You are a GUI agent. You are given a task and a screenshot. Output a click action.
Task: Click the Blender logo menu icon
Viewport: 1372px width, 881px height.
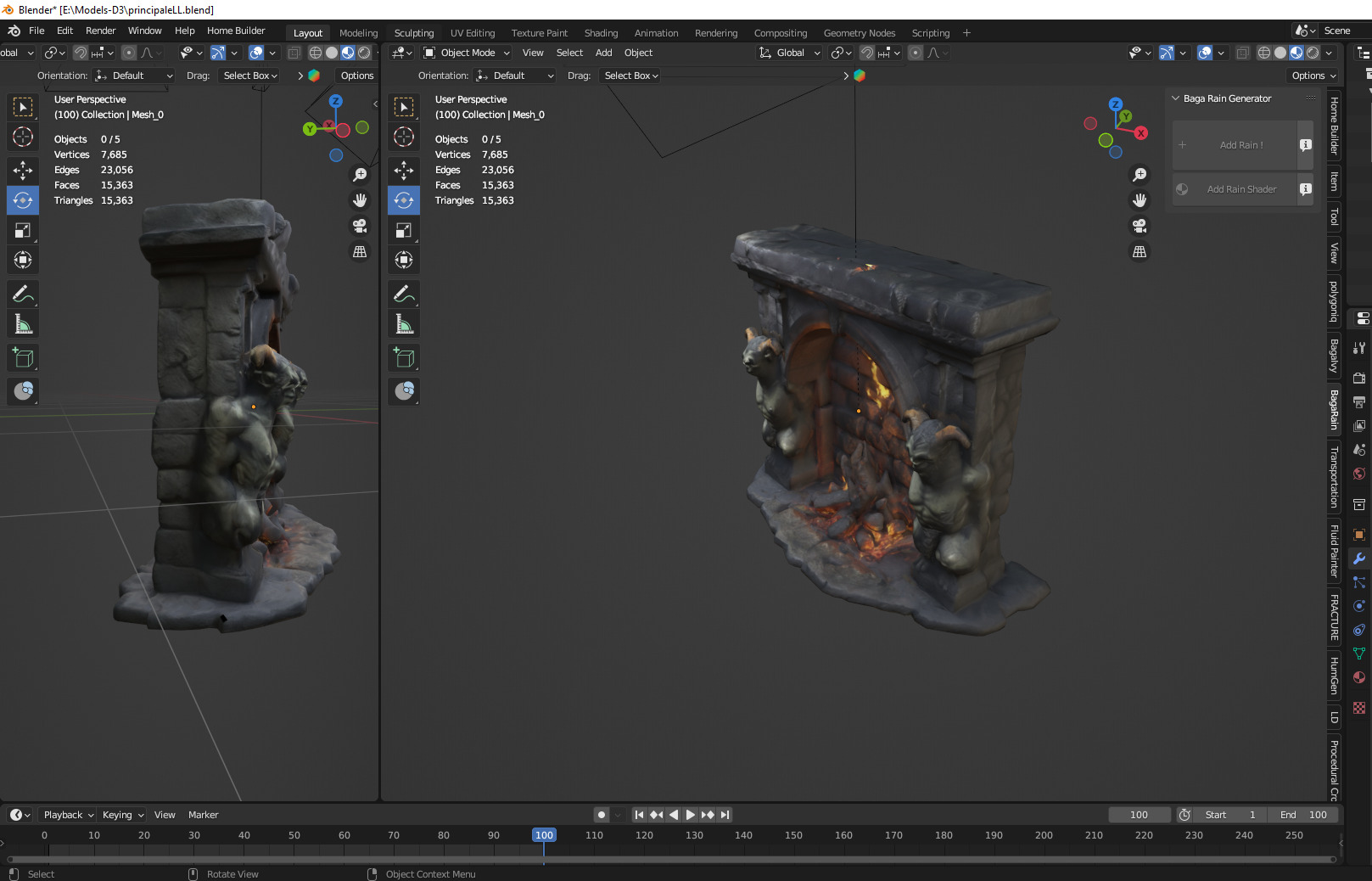coord(14,31)
